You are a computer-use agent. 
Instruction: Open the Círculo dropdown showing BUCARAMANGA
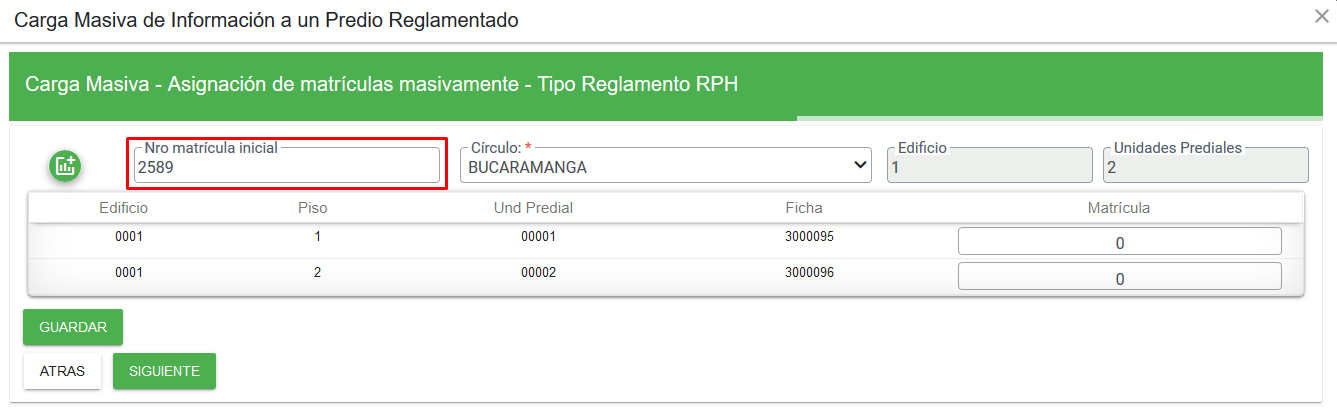667,167
